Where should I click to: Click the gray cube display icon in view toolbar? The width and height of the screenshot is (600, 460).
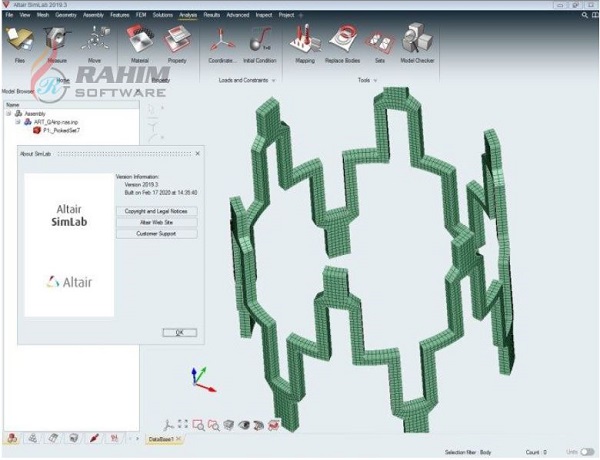click(x=228, y=425)
